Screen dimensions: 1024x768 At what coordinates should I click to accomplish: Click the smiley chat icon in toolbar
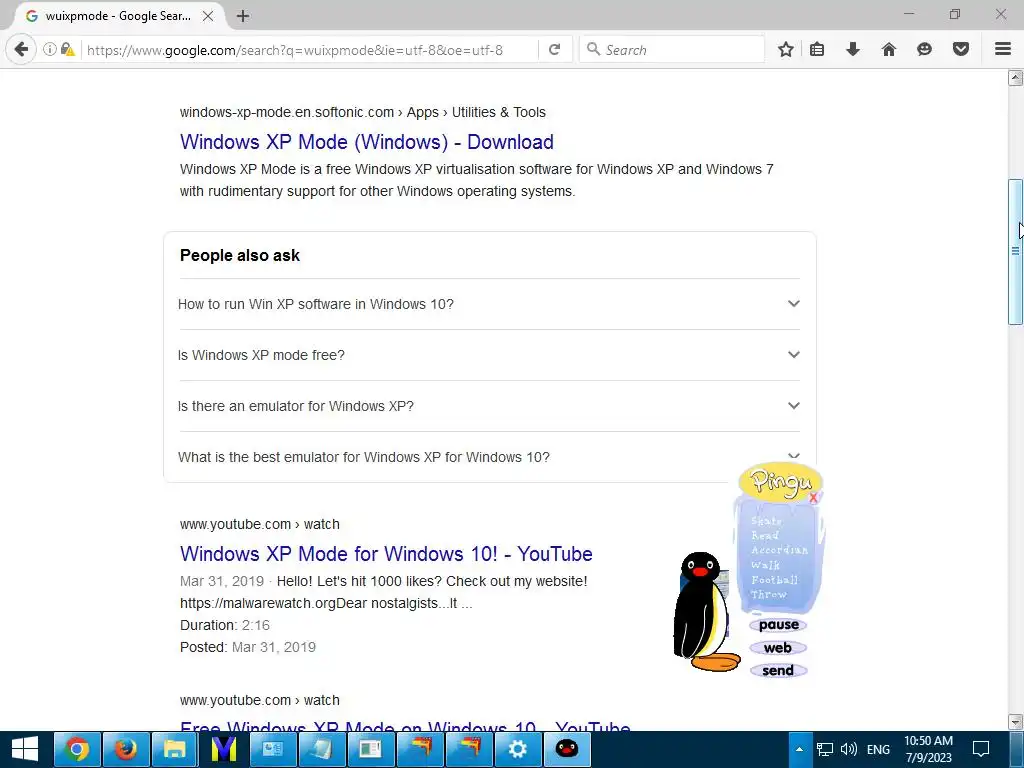click(924, 49)
